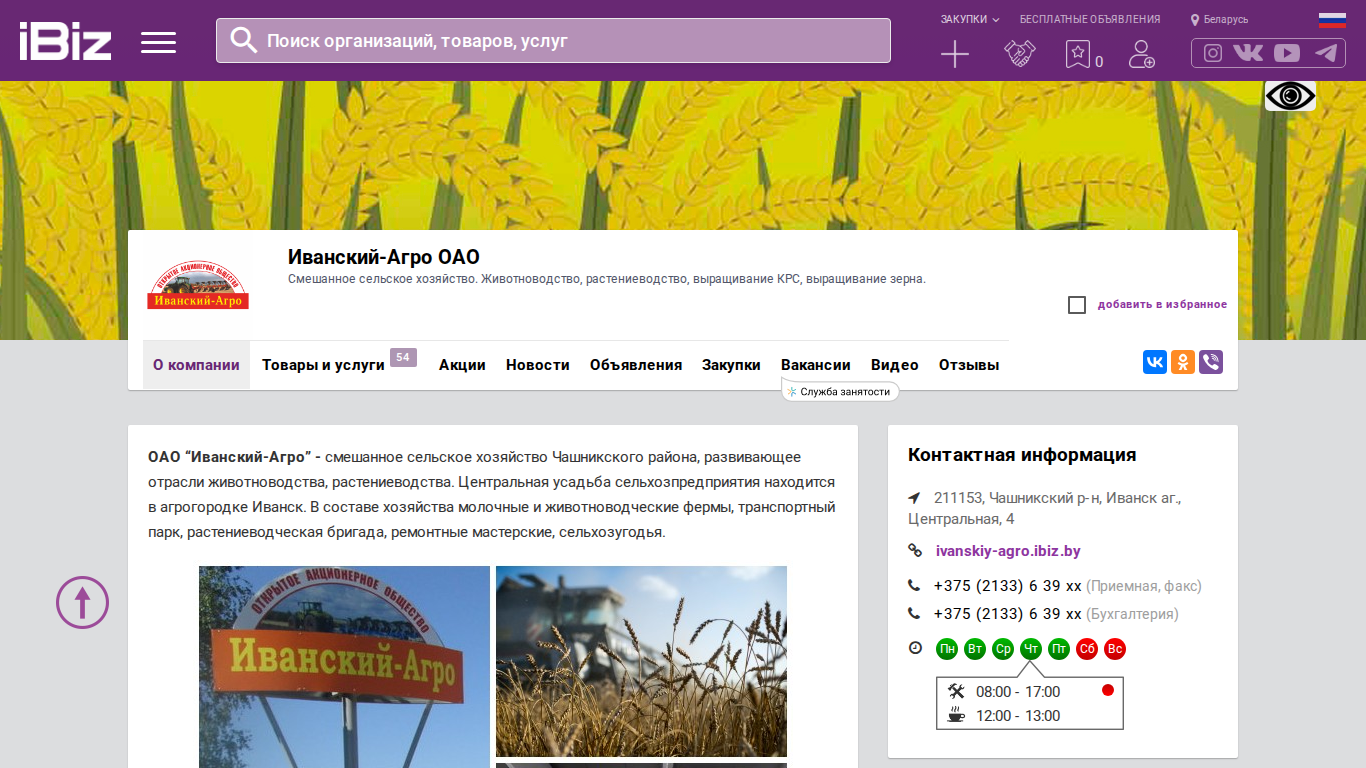
Task: Click the Russian flag language icon
Action: [1332, 19]
